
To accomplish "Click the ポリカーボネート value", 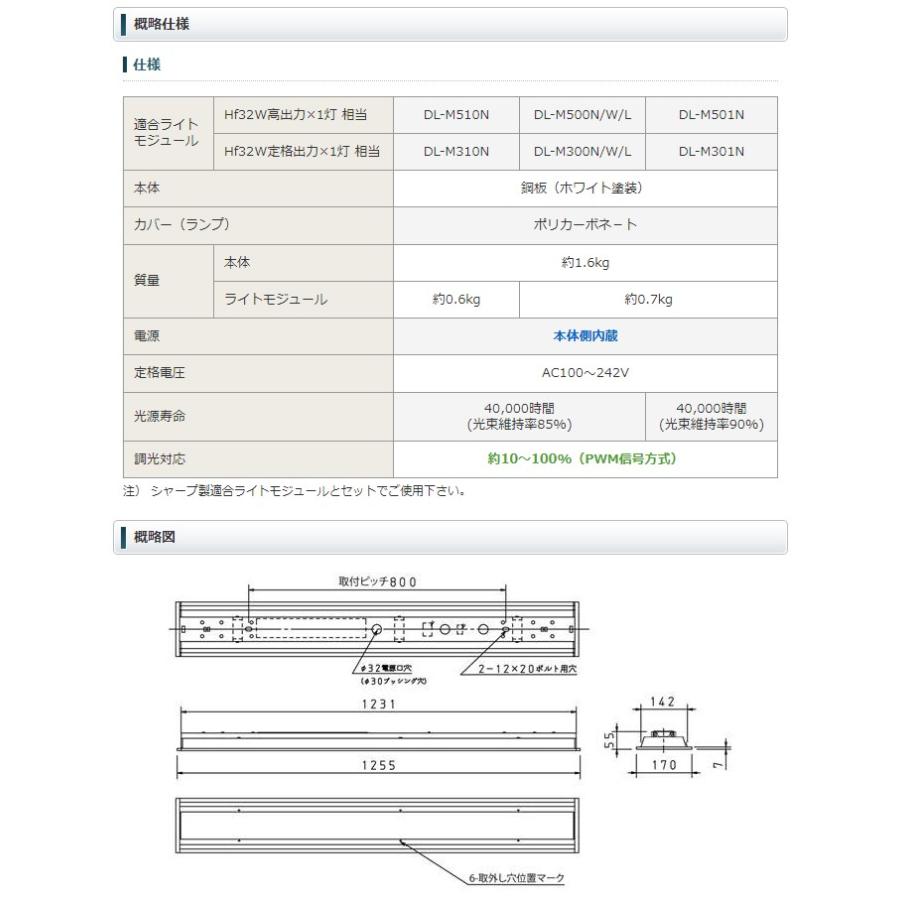I will click(x=585, y=225).
